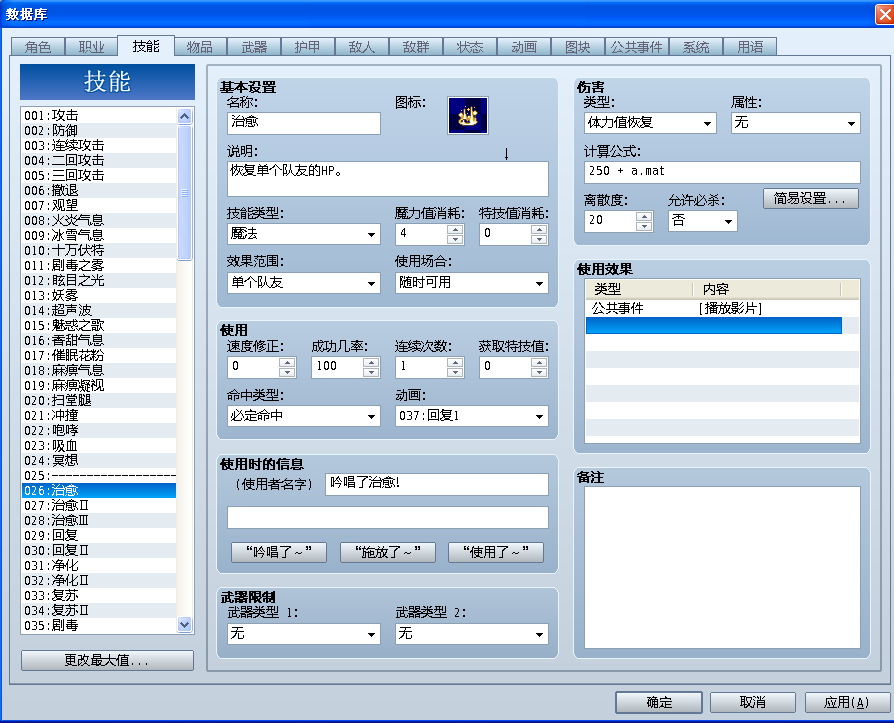Insert the “施放了～” message template
Screen dimensions: 894x723
(388, 552)
